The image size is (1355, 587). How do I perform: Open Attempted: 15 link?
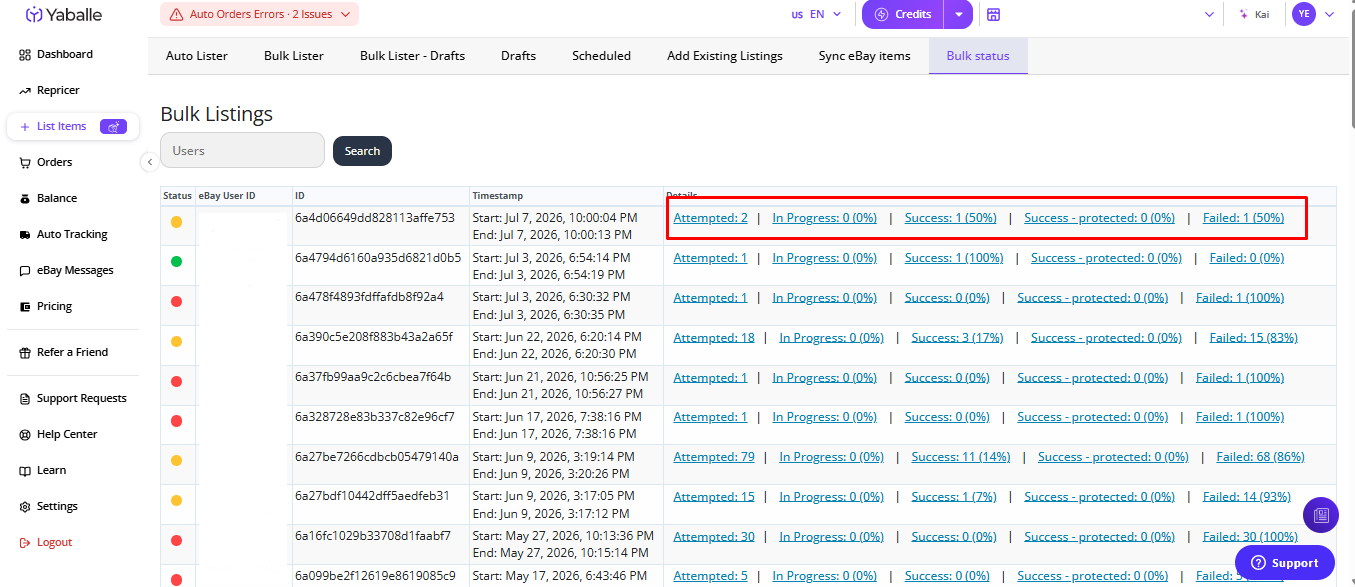(714, 497)
